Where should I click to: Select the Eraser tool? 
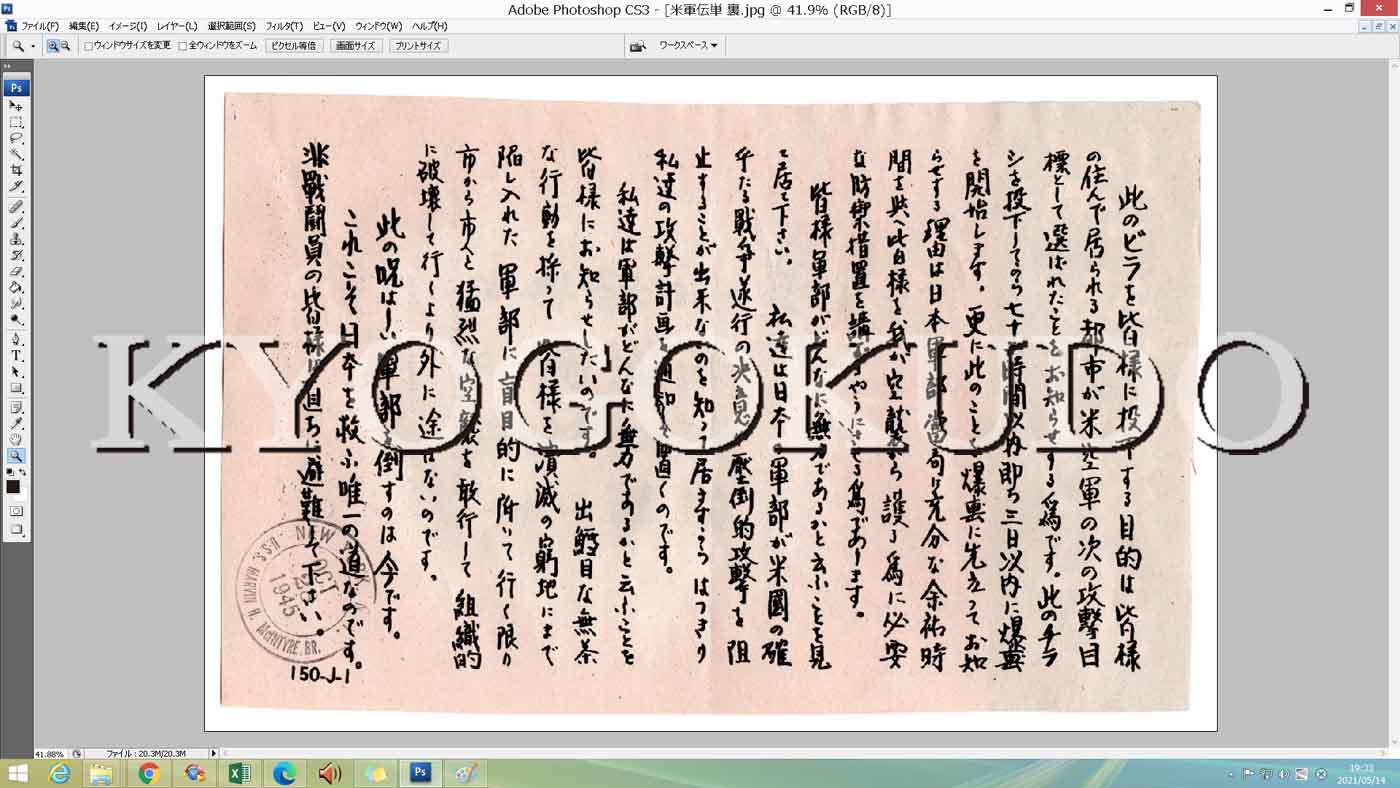click(x=16, y=271)
